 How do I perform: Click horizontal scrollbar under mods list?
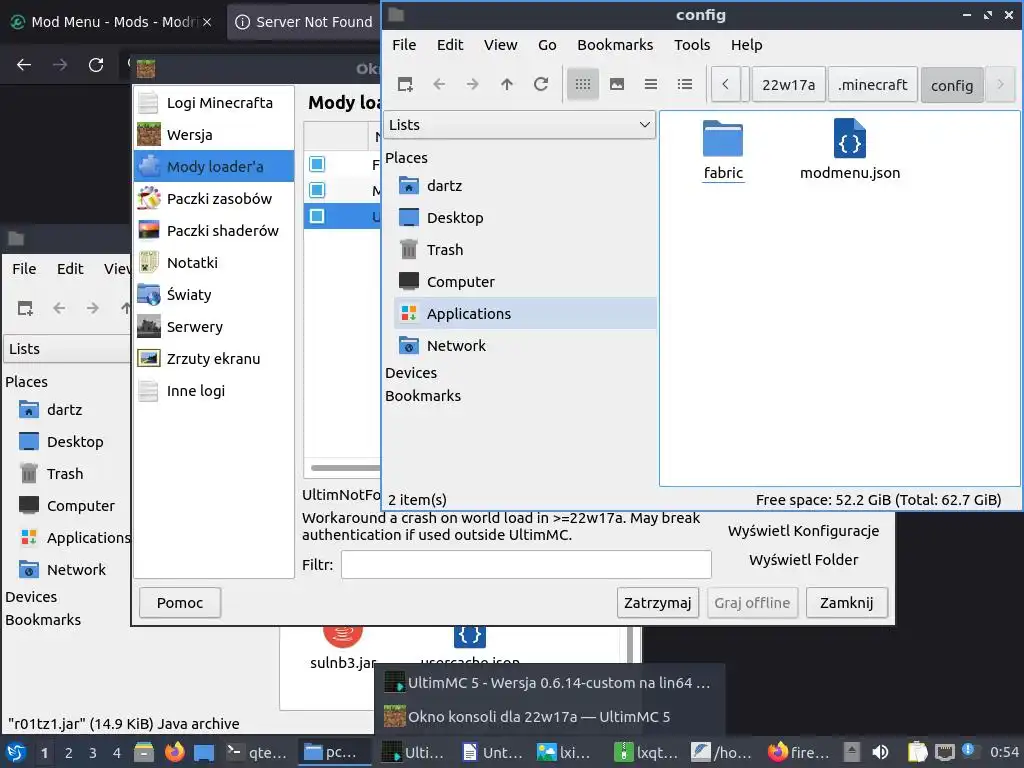(x=345, y=468)
